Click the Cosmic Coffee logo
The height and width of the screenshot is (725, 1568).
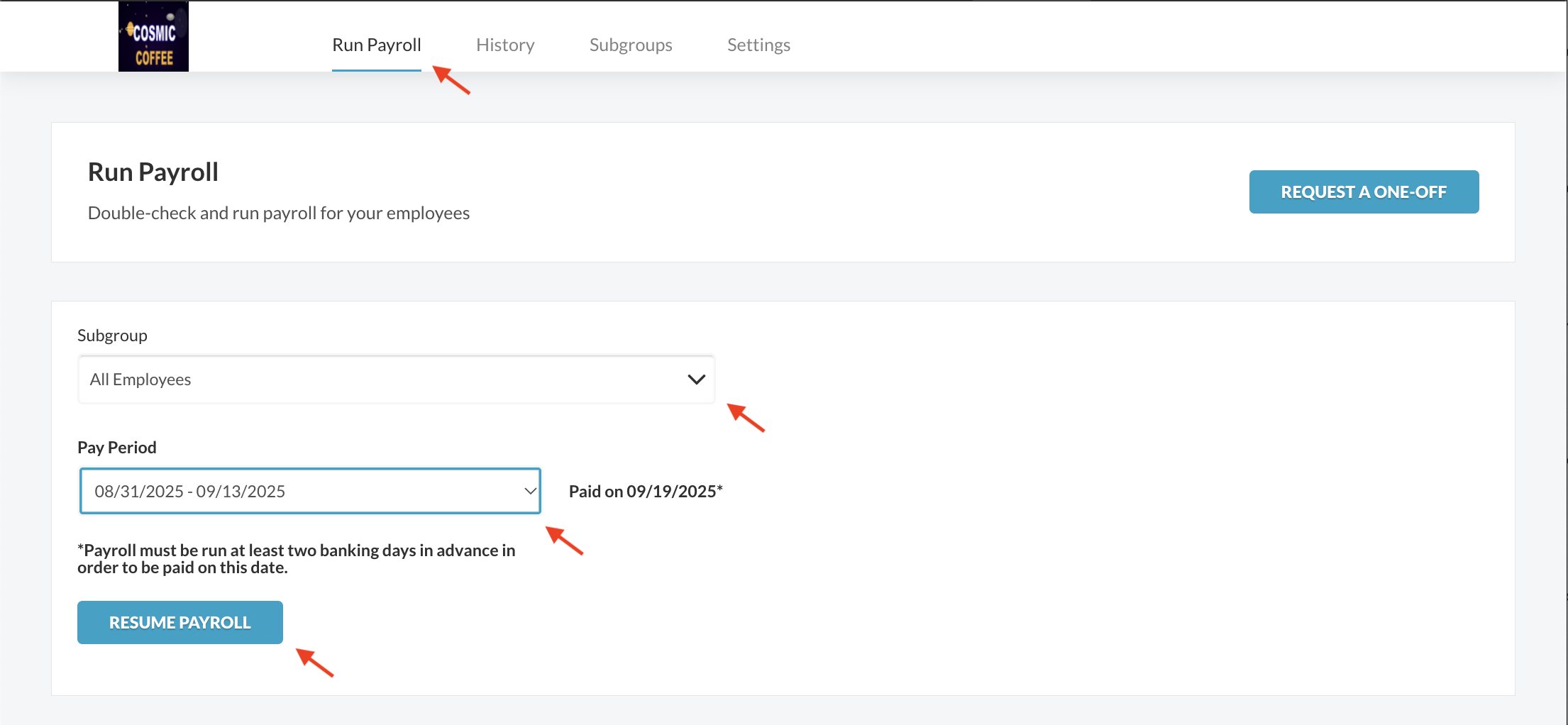(x=153, y=36)
